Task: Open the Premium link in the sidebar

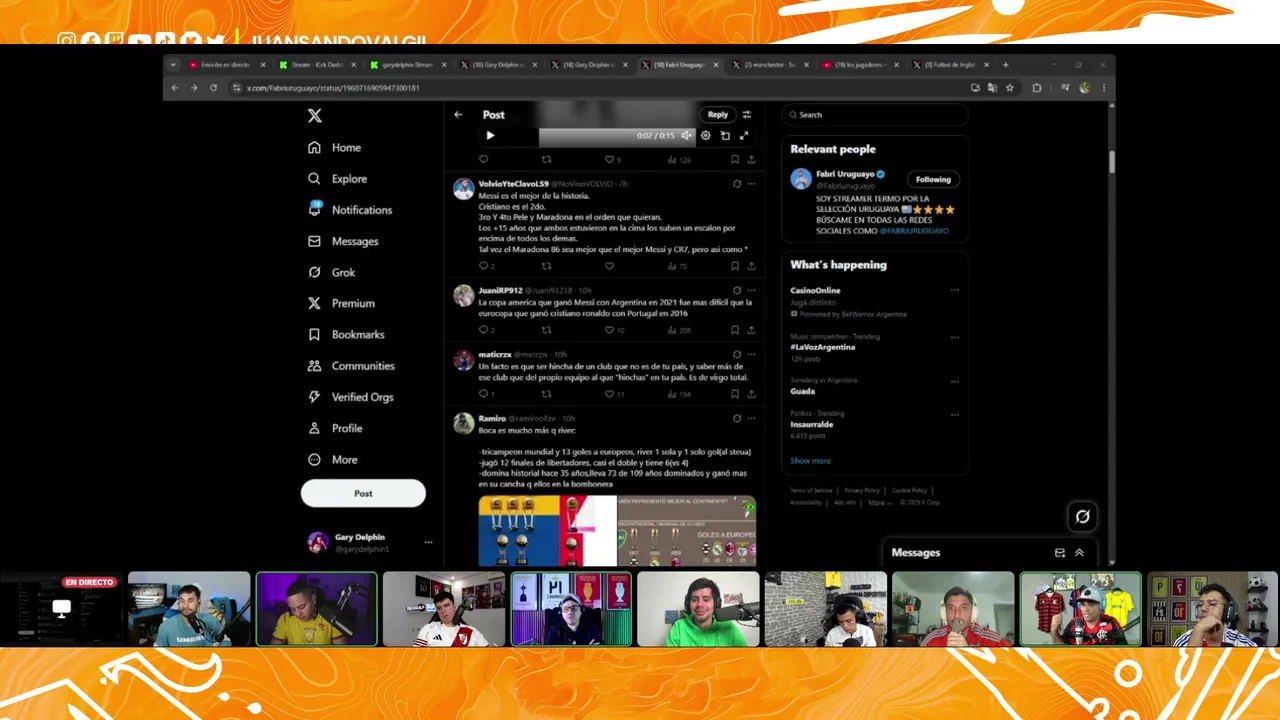Action: point(341,303)
